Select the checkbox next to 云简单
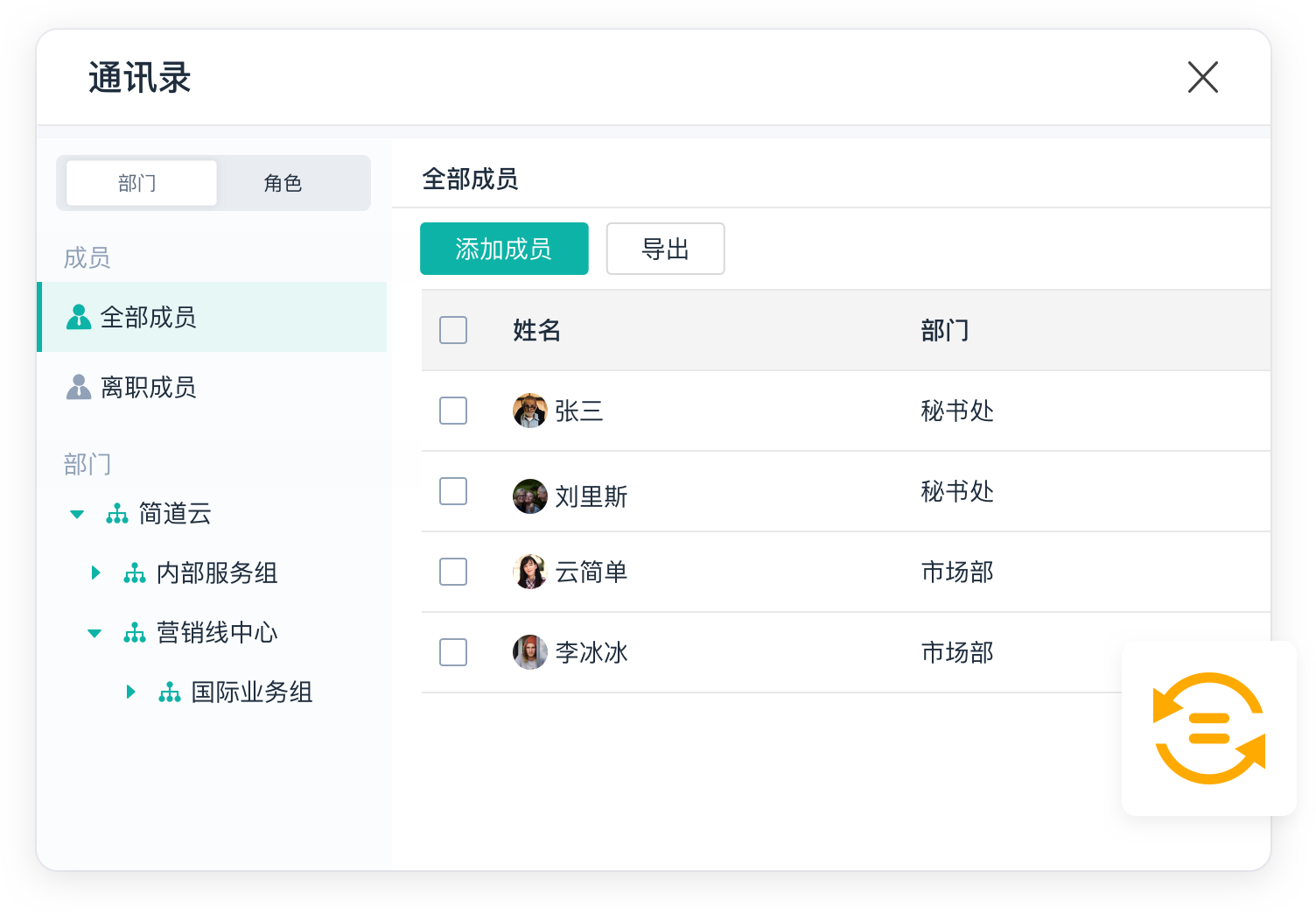Screen dimensions: 1316x914 click(x=453, y=572)
